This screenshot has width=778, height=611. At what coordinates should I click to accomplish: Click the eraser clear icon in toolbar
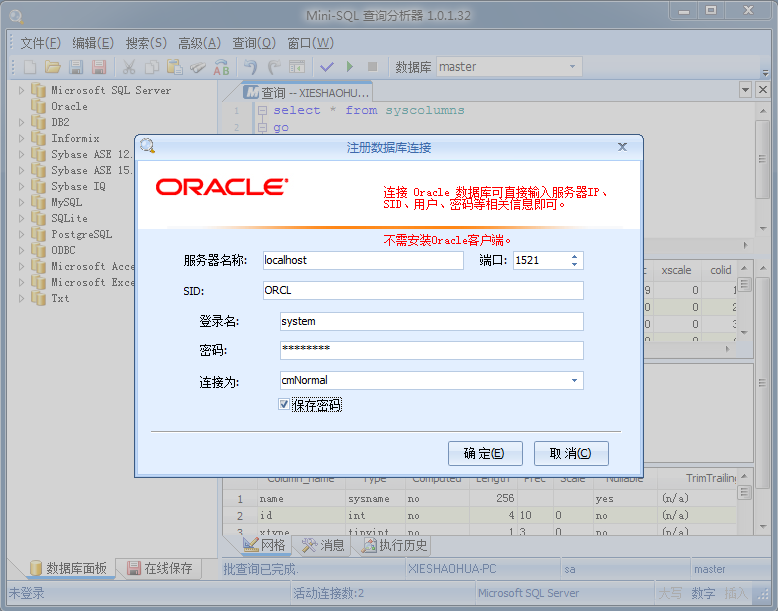198,67
